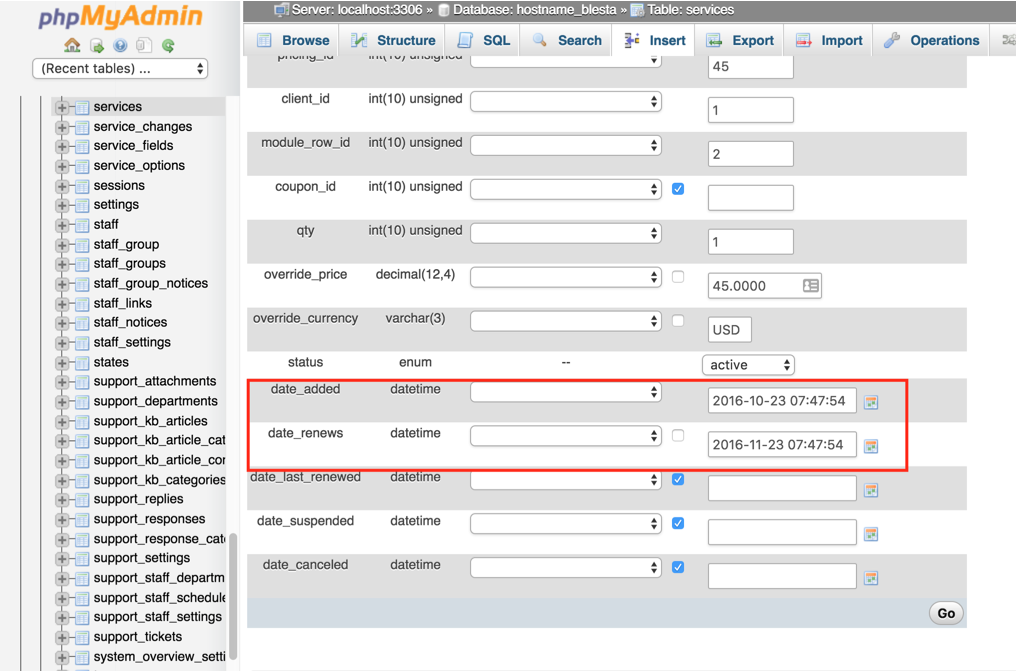Click the override_currency USD field
Image resolution: width=1016 pixels, height=671 pixels.
[x=730, y=330]
